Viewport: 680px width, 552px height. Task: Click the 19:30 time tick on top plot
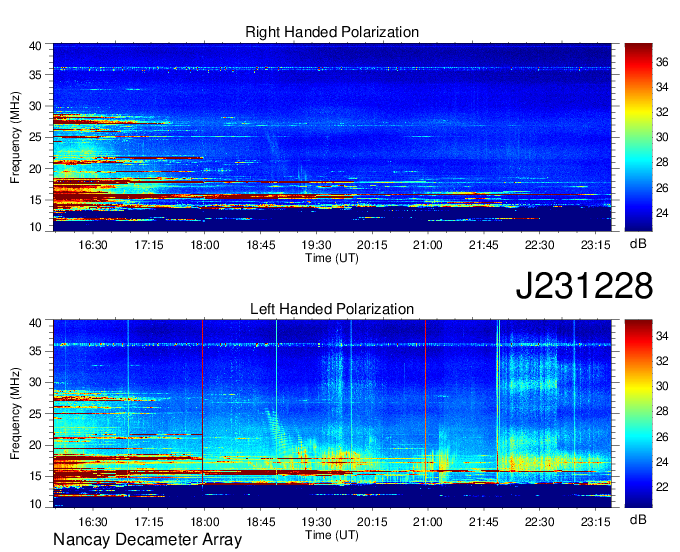316,245
